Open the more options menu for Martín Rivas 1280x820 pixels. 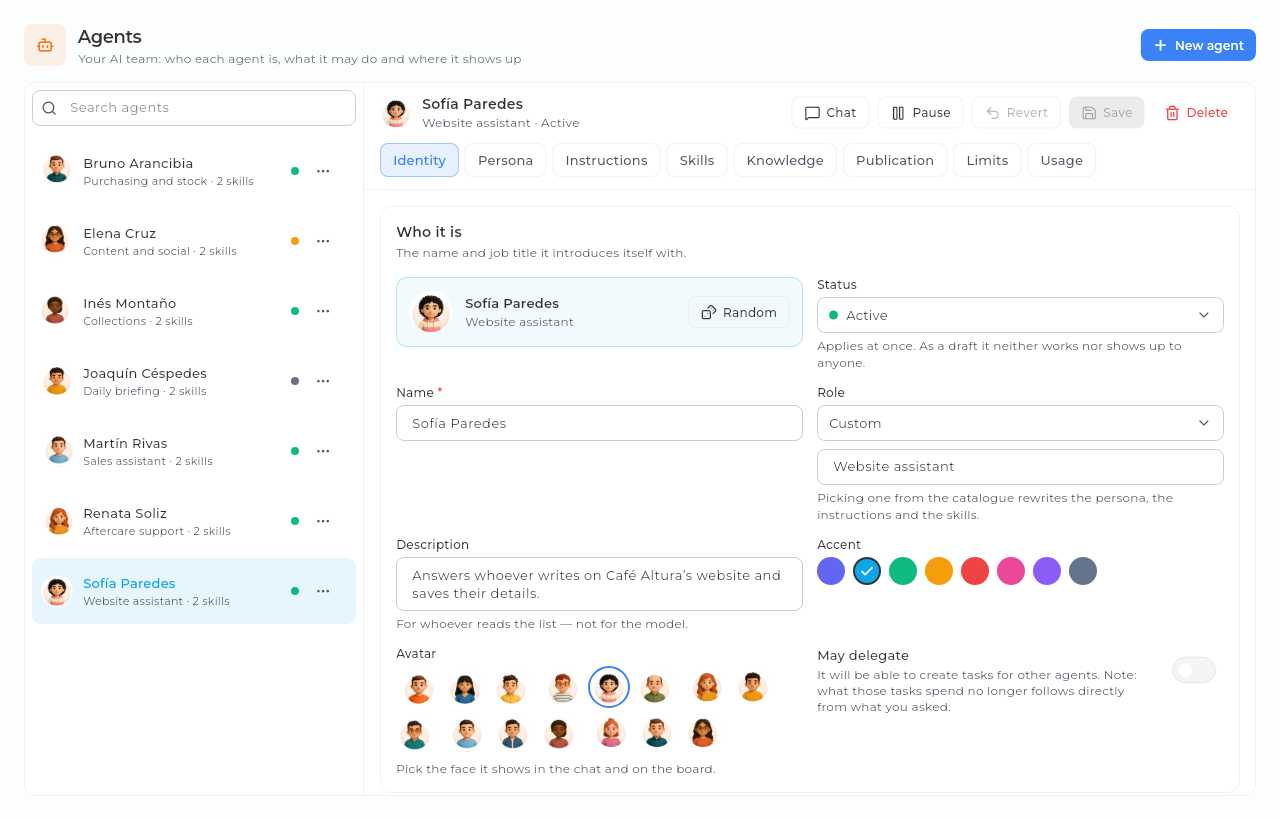(323, 451)
